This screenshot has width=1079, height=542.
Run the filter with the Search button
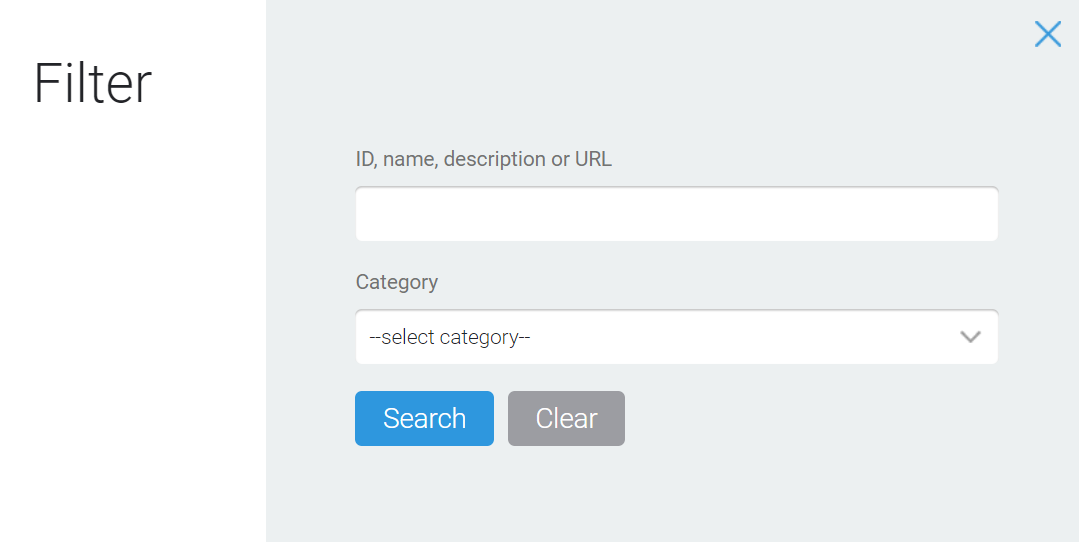point(425,418)
